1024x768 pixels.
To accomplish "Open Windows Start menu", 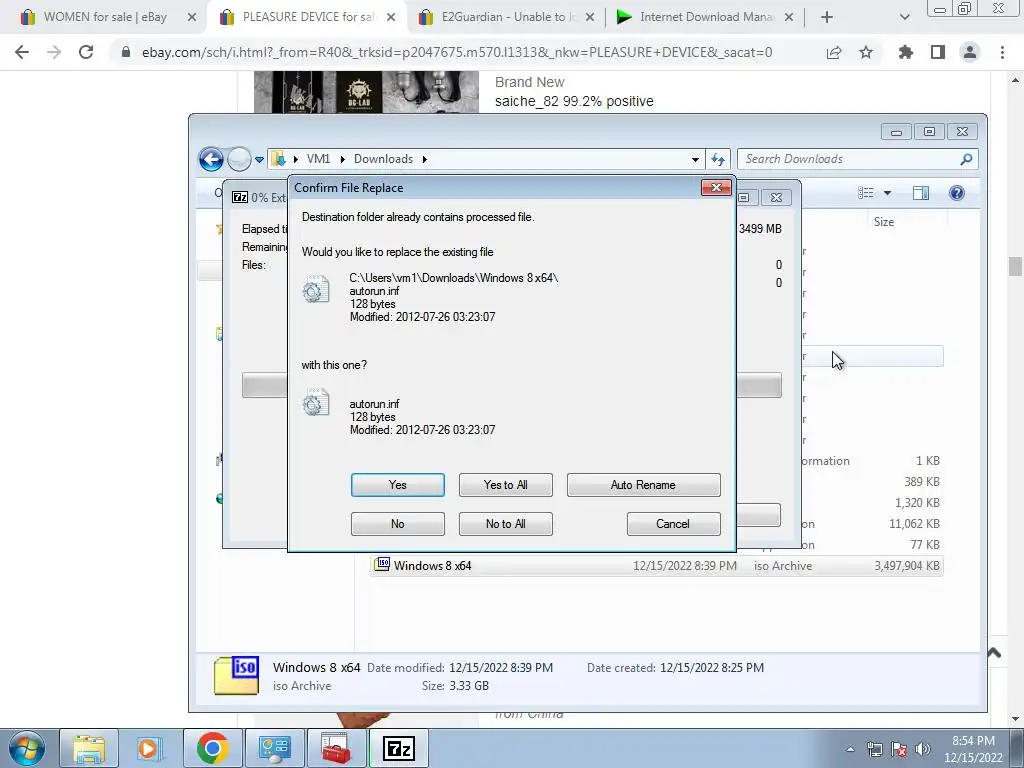I will pos(26,748).
